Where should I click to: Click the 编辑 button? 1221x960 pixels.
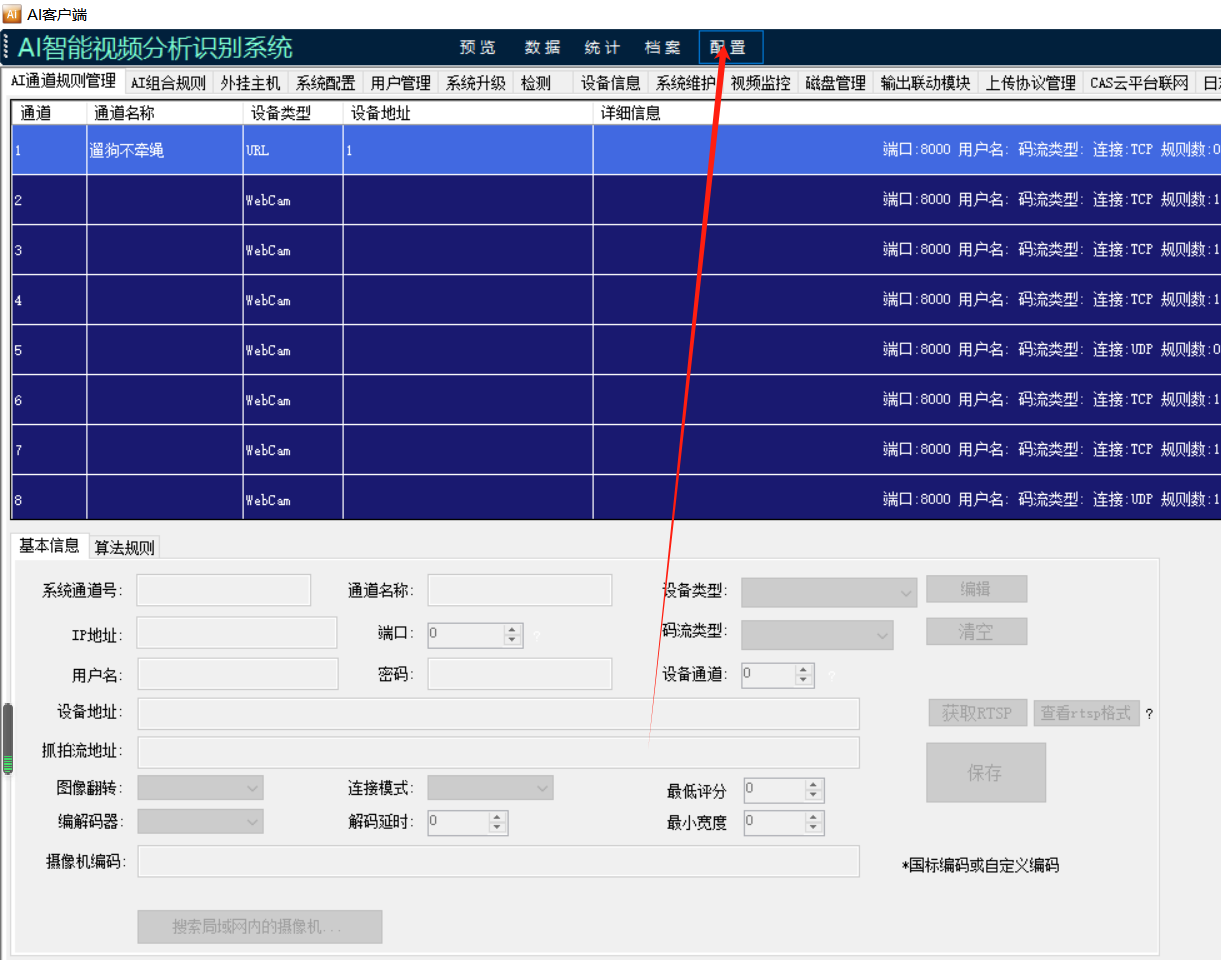976,589
